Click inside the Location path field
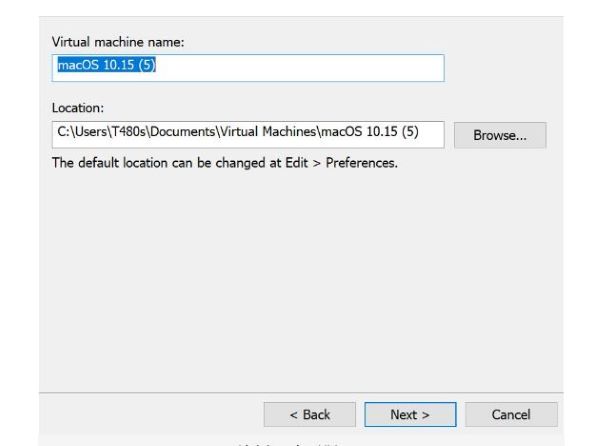Screen dimensions: 600x446 click(248, 135)
